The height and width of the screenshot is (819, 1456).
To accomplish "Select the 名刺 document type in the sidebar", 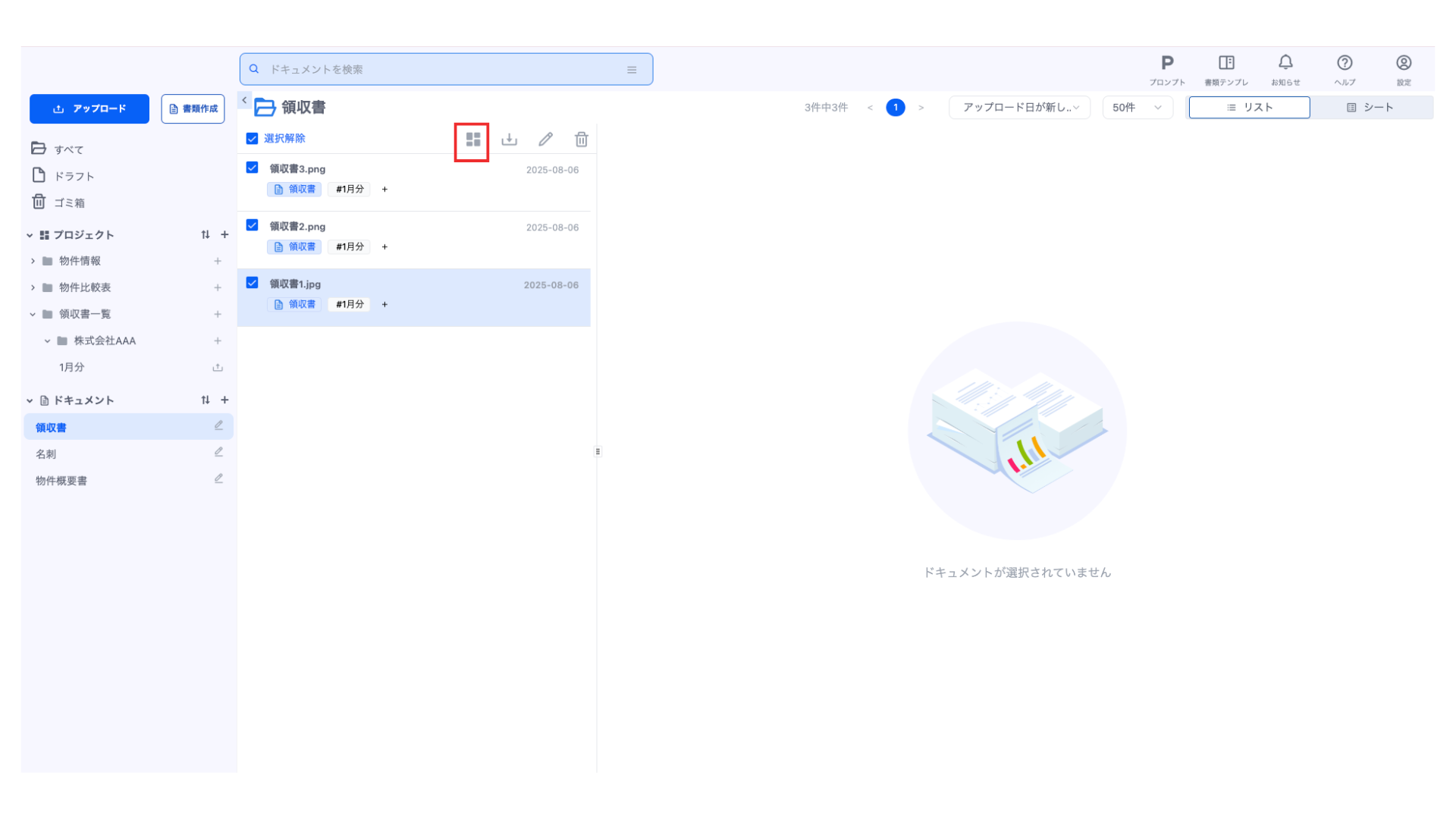I will (x=46, y=454).
